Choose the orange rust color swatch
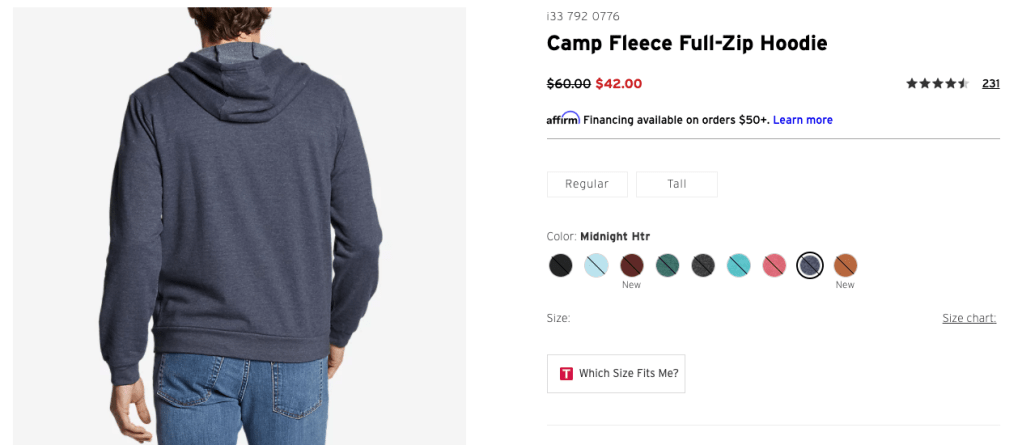The width and height of the screenshot is (1022, 445). point(845,265)
